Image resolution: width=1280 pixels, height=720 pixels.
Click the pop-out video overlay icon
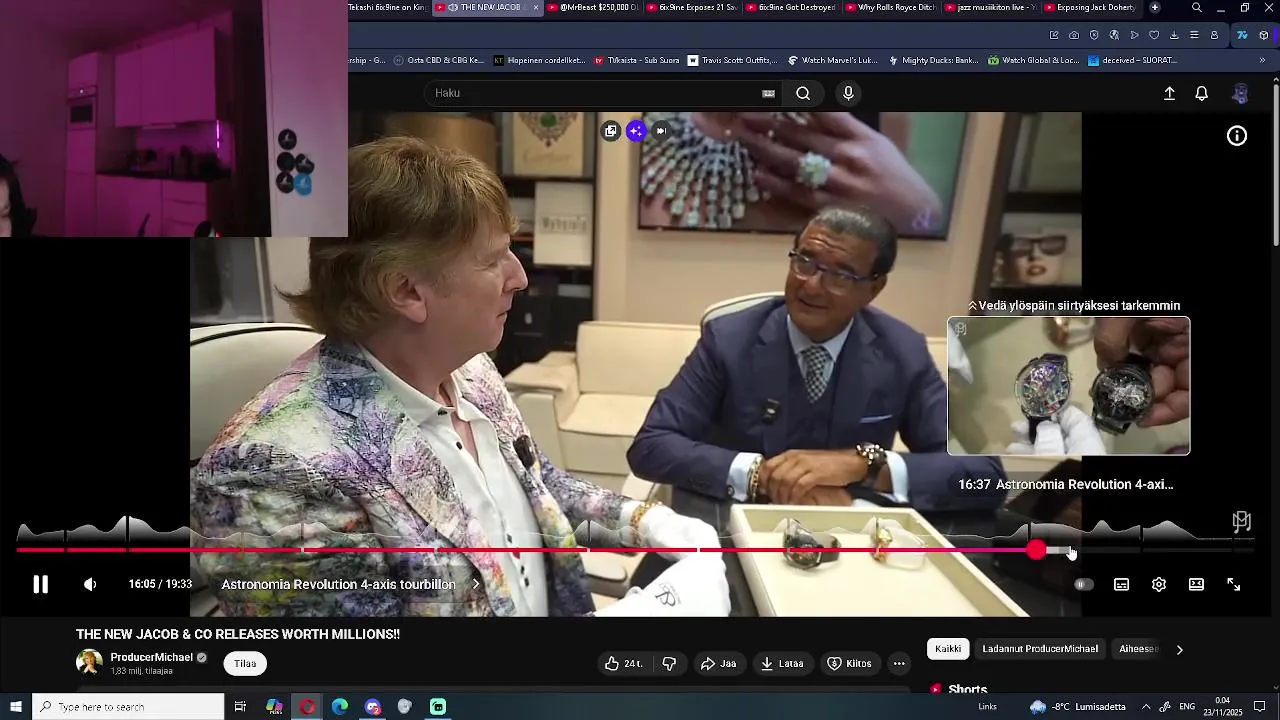click(611, 131)
